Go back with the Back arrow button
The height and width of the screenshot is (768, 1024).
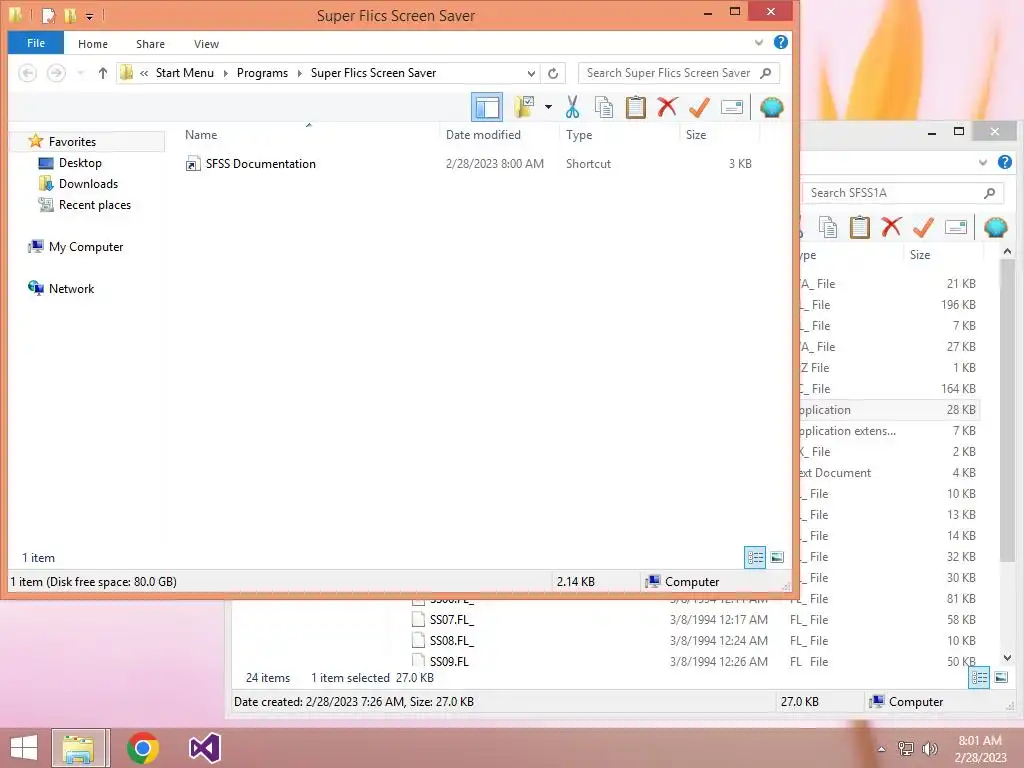coord(27,73)
